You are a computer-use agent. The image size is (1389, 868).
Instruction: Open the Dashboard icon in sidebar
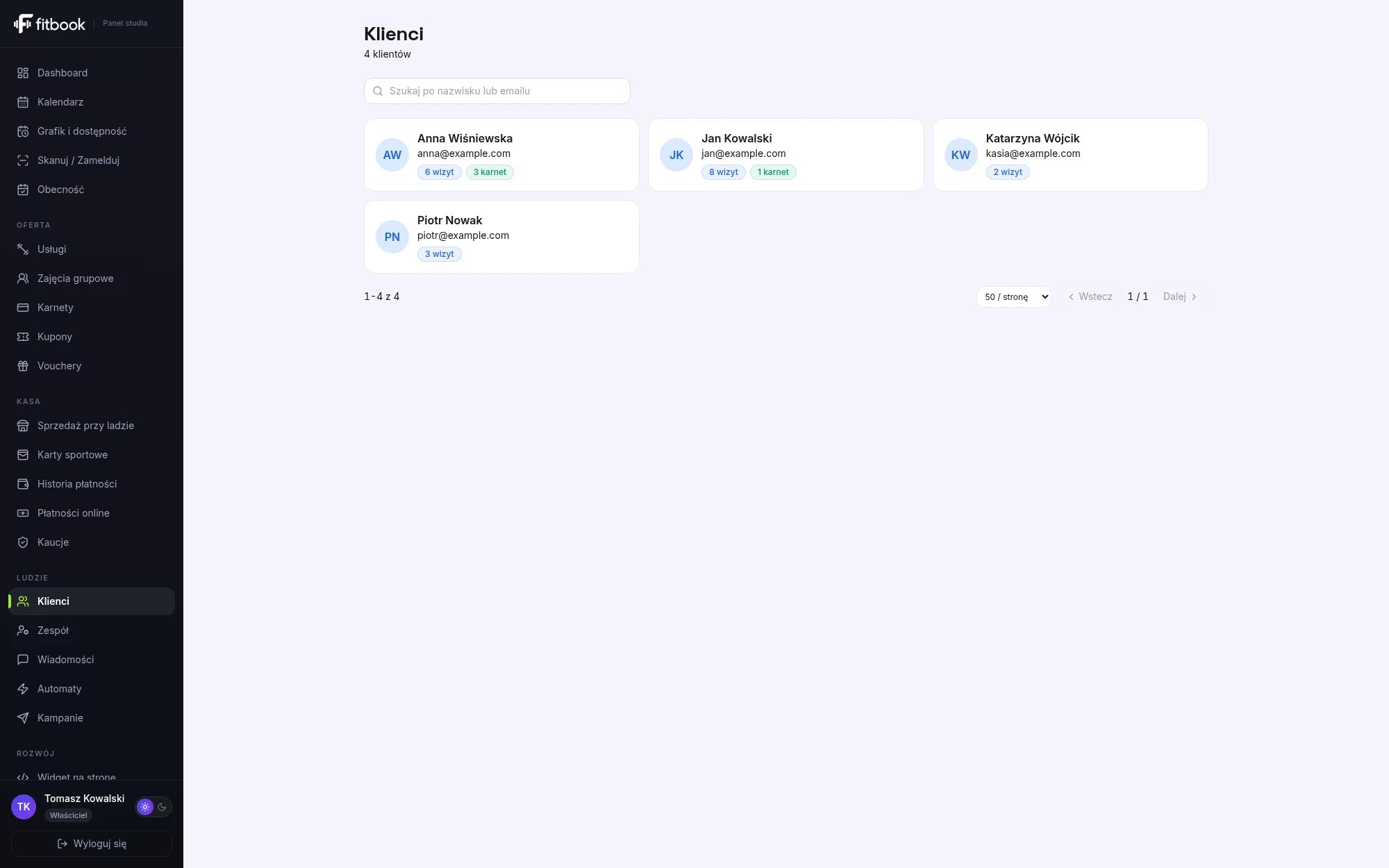[23, 73]
